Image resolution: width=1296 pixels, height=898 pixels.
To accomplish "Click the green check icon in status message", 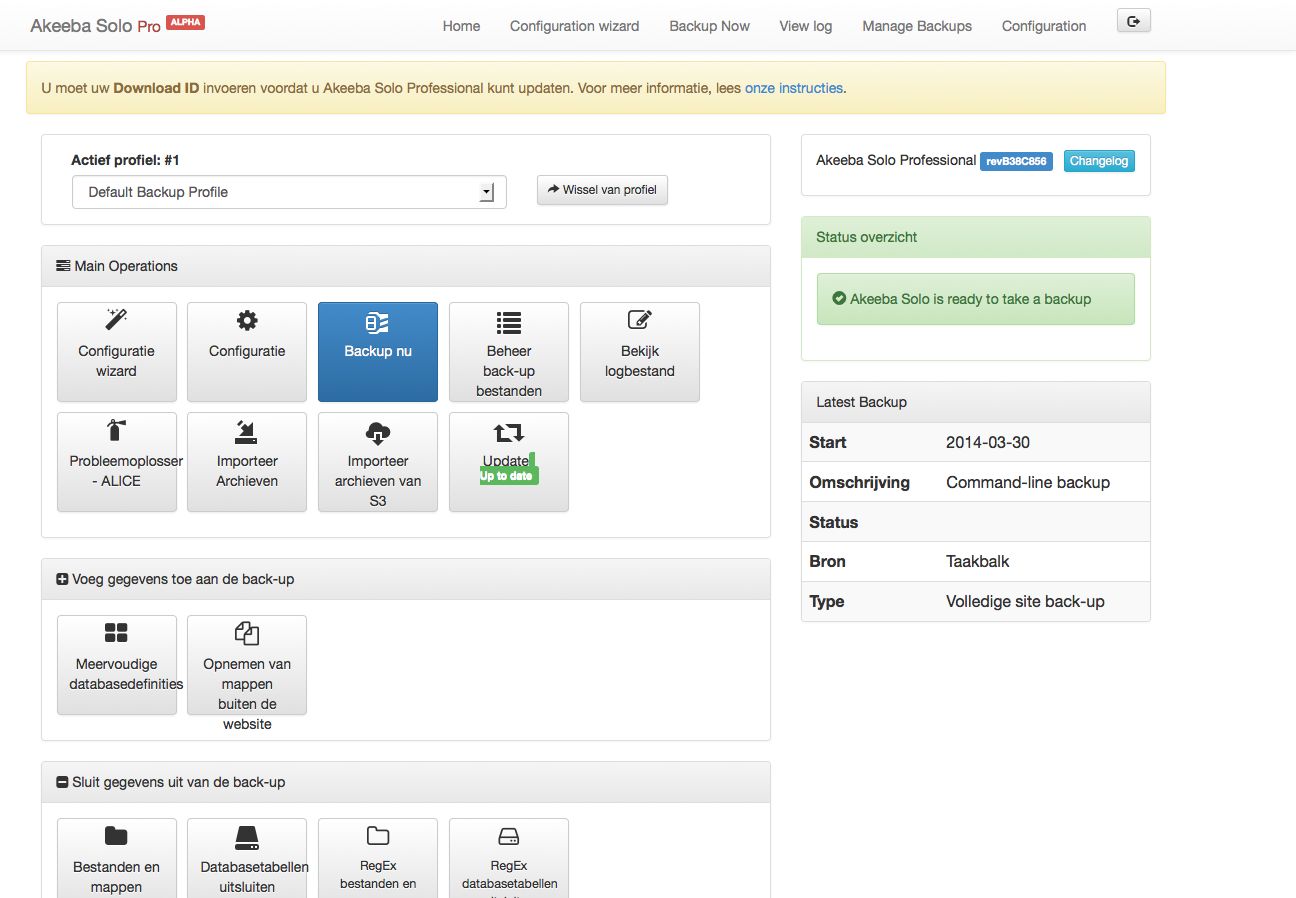I will tap(840, 299).
